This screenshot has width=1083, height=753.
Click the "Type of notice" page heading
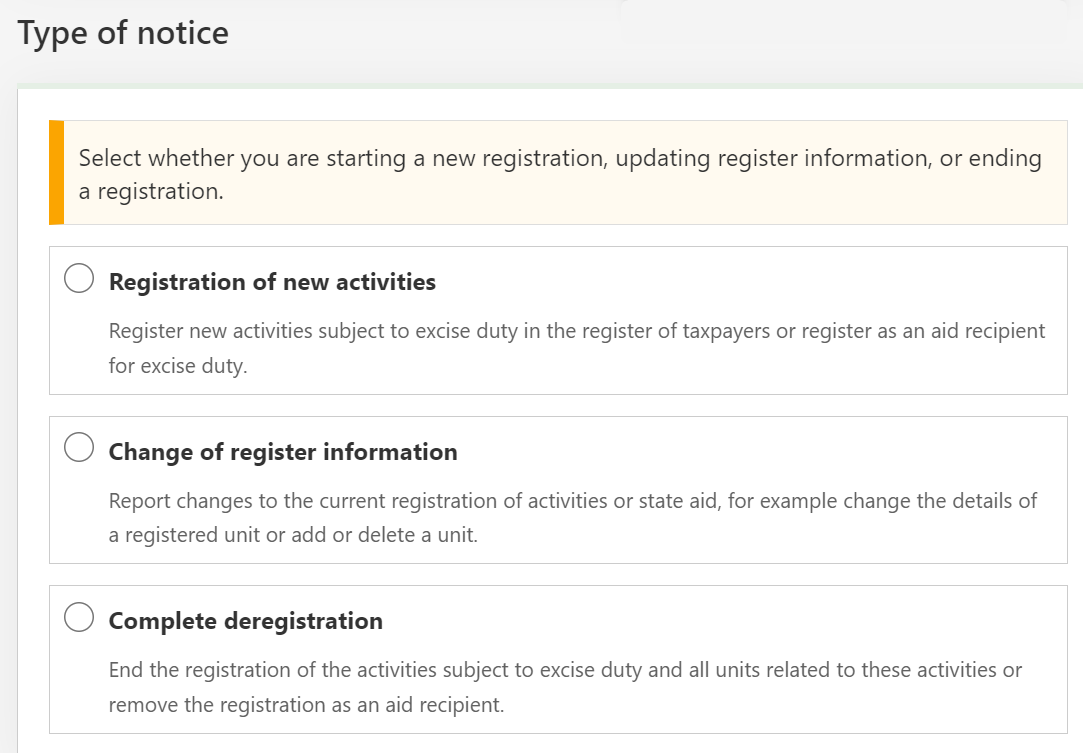click(123, 33)
